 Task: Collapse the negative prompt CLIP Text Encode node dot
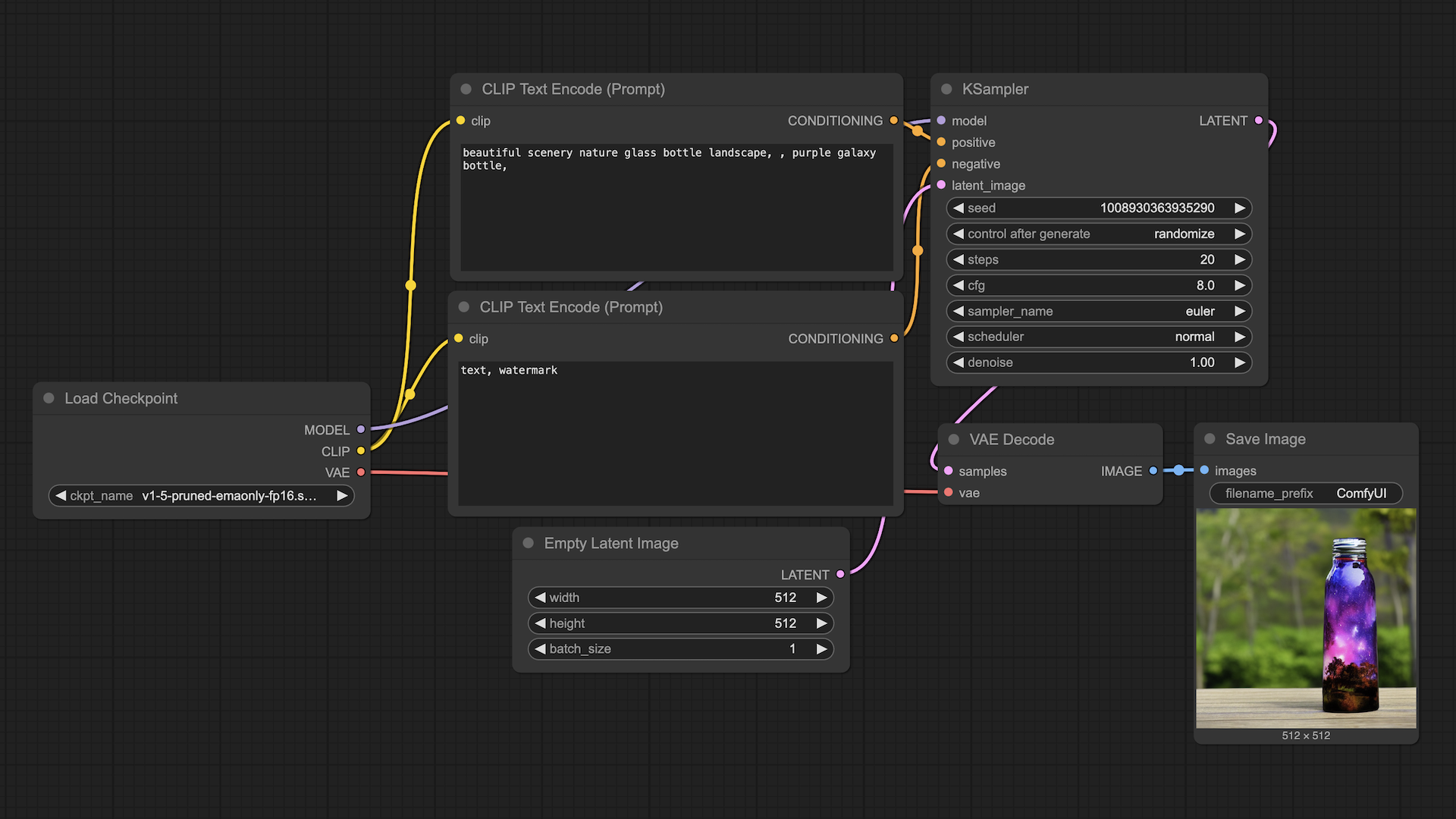coord(463,306)
